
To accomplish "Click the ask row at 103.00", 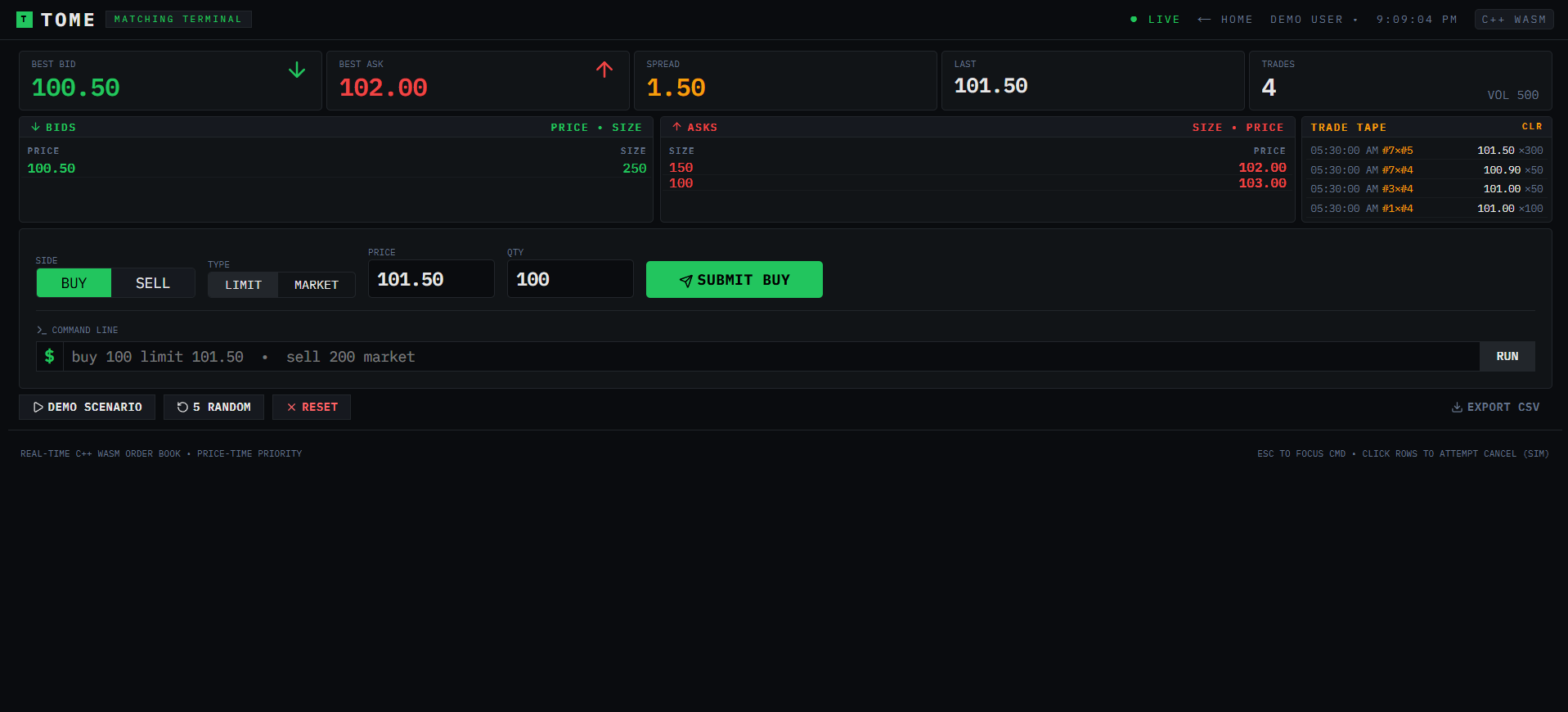I will (x=977, y=183).
